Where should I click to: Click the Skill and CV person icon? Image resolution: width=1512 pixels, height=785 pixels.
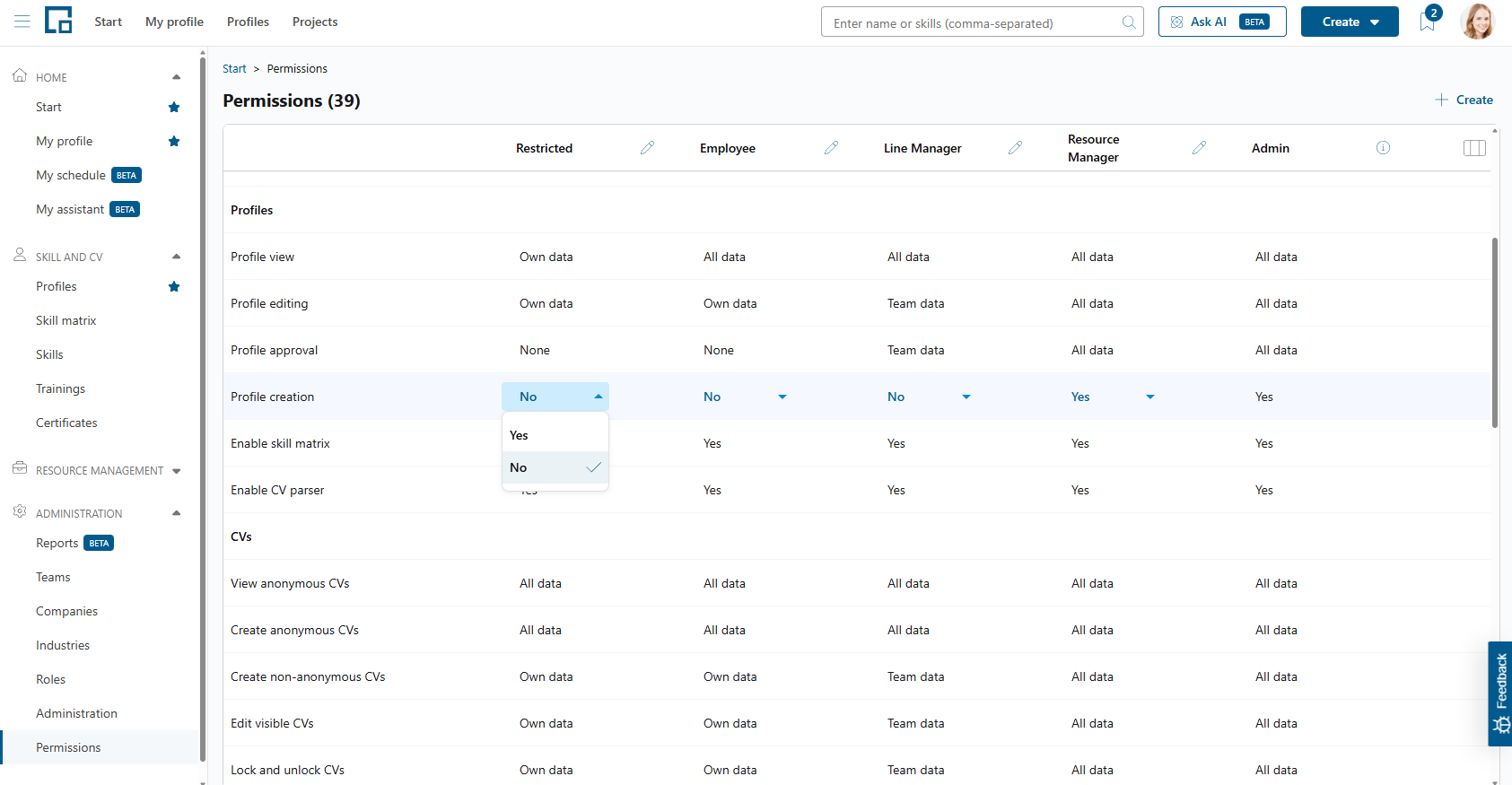coord(20,256)
